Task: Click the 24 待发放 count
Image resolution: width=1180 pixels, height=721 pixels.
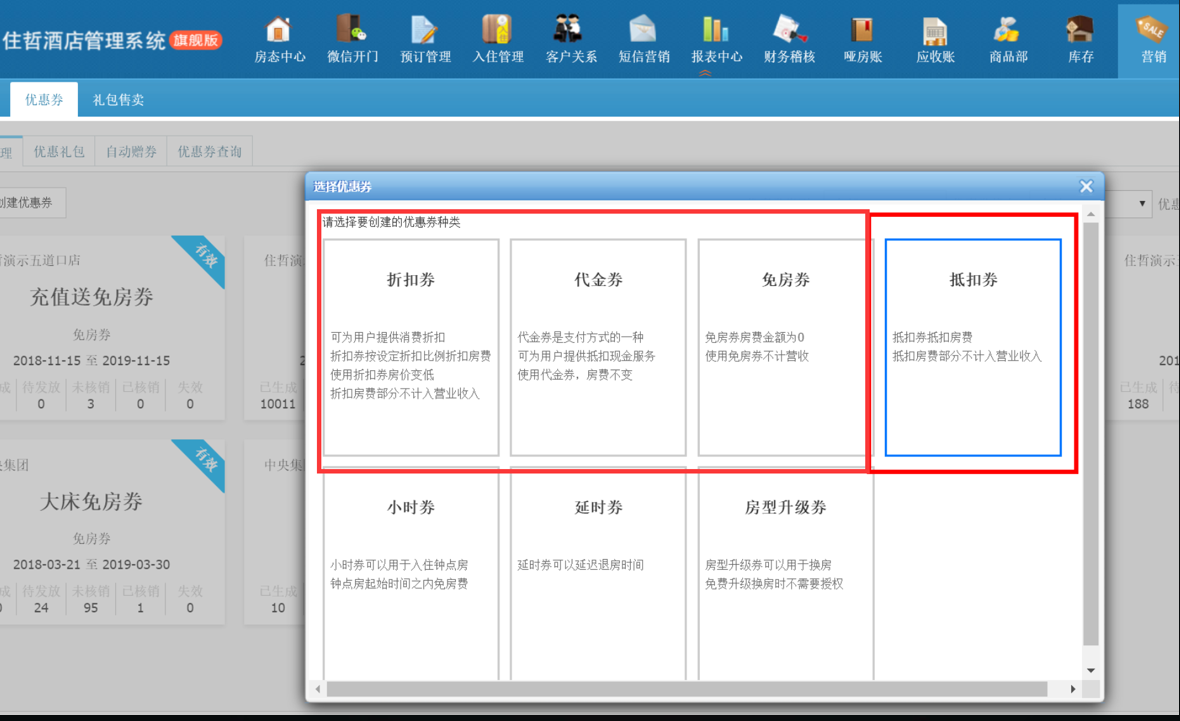Action: pos(41,608)
